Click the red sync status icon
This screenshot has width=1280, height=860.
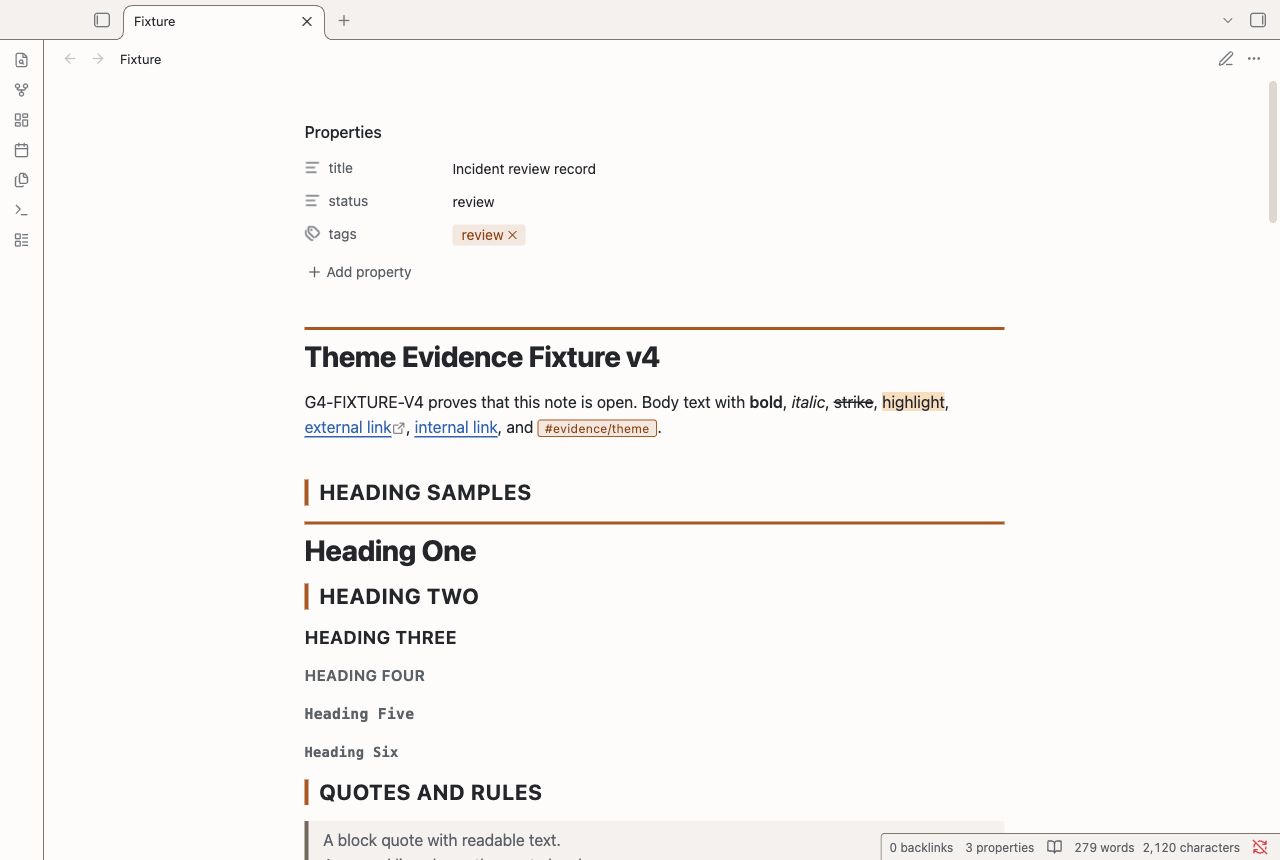tap(1260, 847)
